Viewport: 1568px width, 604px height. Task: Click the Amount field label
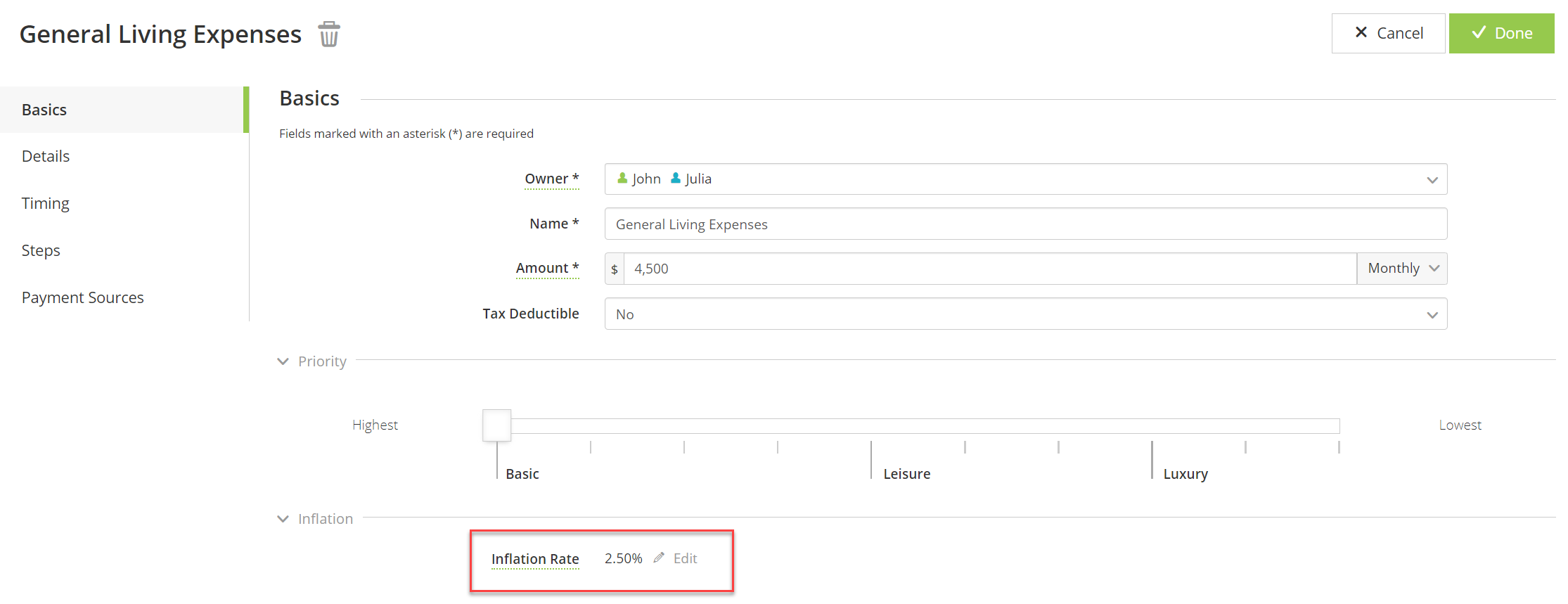pyautogui.click(x=547, y=268)
